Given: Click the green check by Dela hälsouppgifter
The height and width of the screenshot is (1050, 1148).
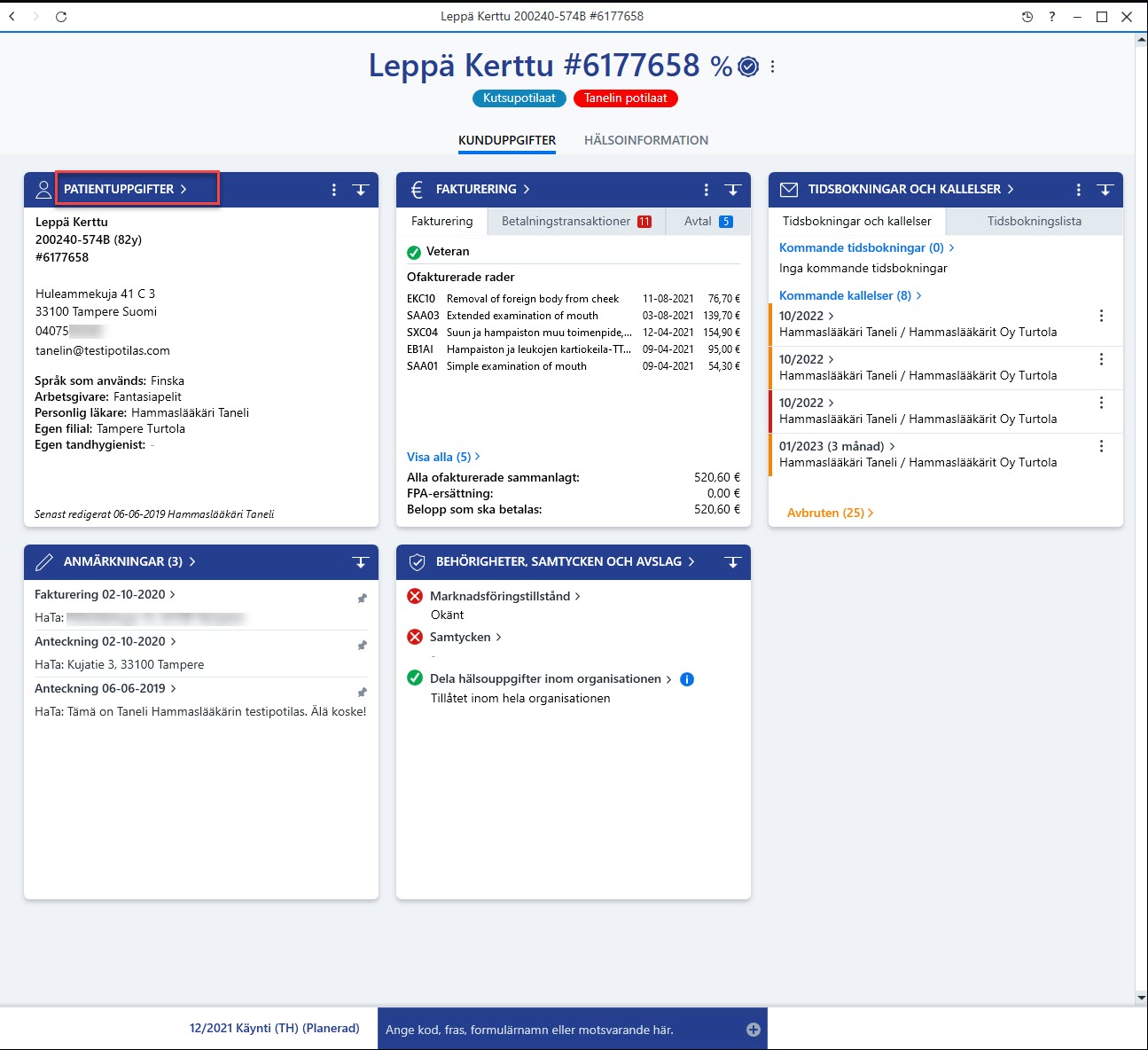Looking at the screenshot, I should pos(415,678).
